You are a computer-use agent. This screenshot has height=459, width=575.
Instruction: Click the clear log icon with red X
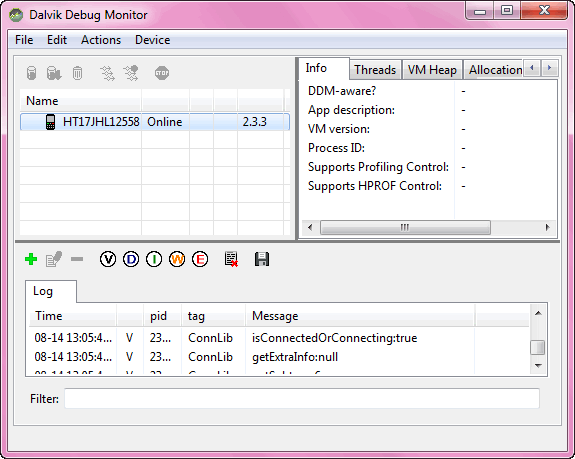pyautogui.click(x=231, y=259)
